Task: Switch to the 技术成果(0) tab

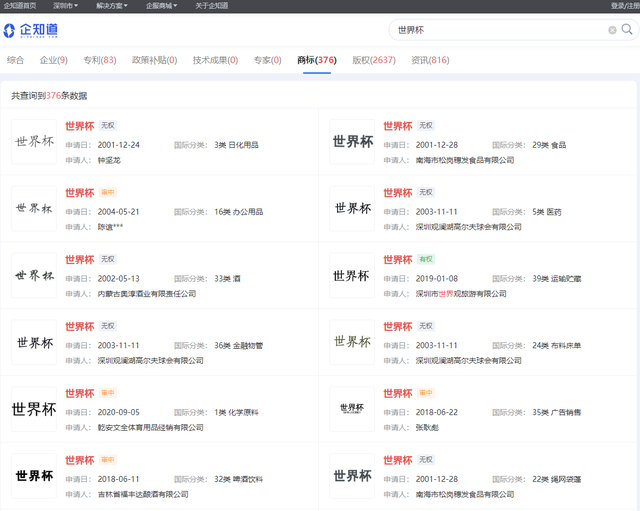Action: (x=215, y=60)
